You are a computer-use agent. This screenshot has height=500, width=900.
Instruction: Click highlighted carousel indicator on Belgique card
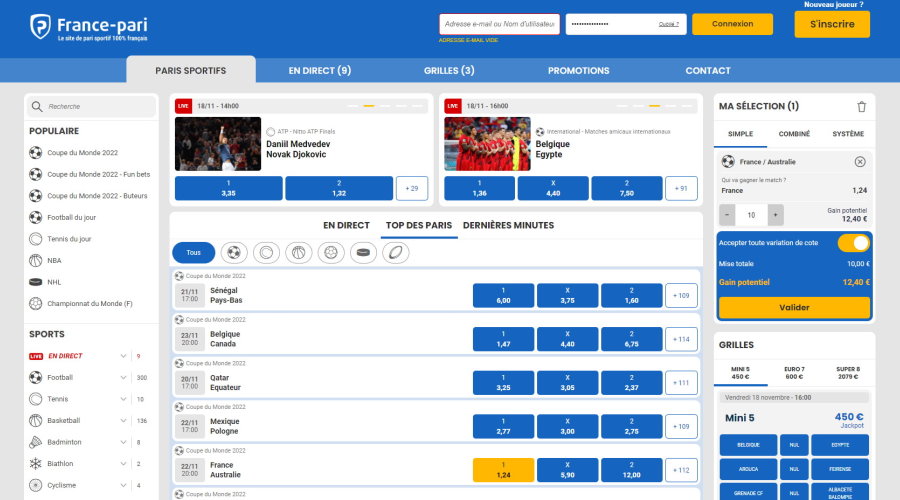pyautogui.click(x=654, y=106)
